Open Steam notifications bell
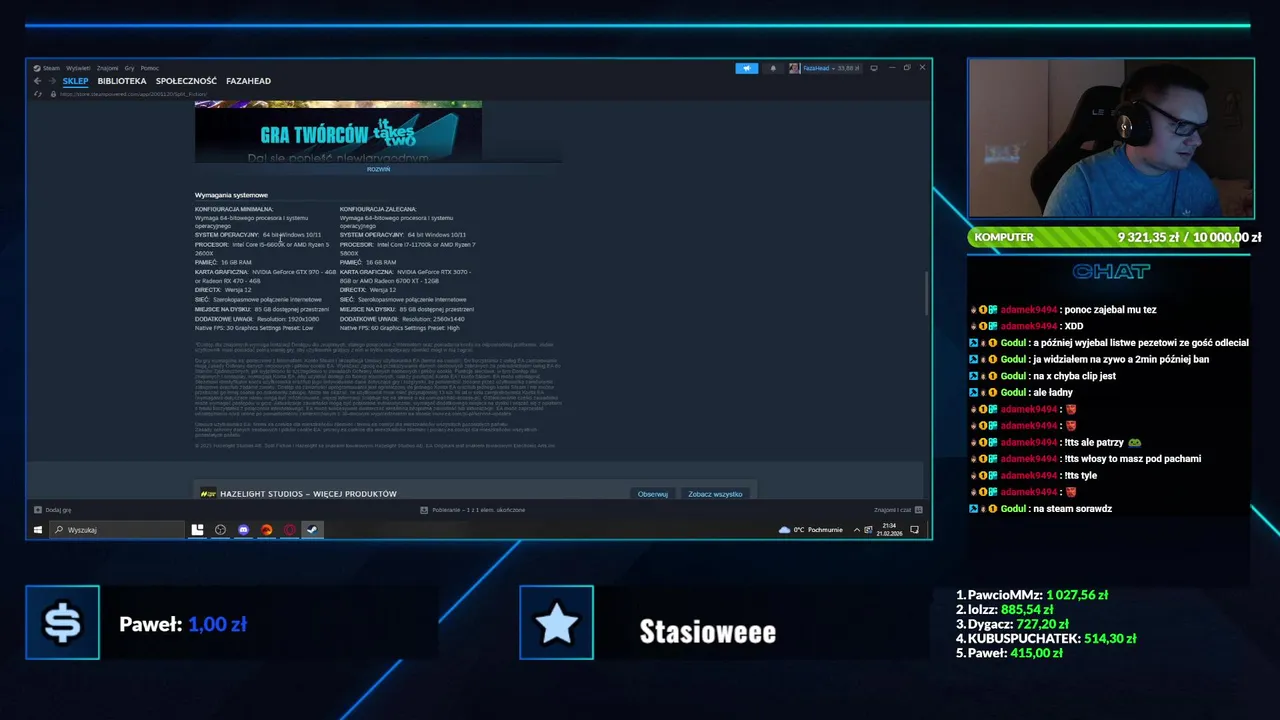The image size is (1280, 720). pos(772,68)
